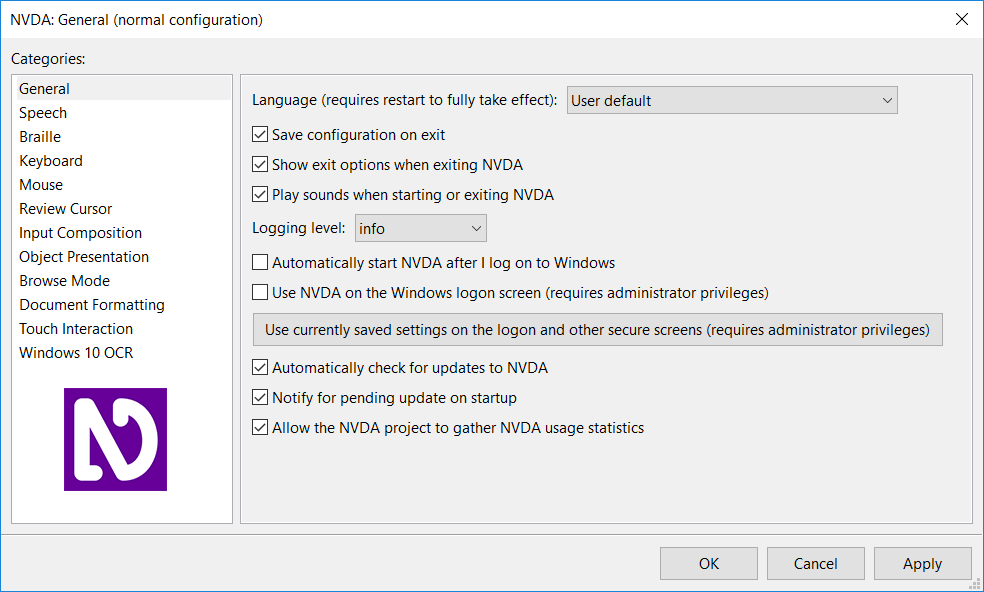Uncheck Automatically check for updates to NVDA
This screenshot has width=984, height=592.
pos(261,368)
